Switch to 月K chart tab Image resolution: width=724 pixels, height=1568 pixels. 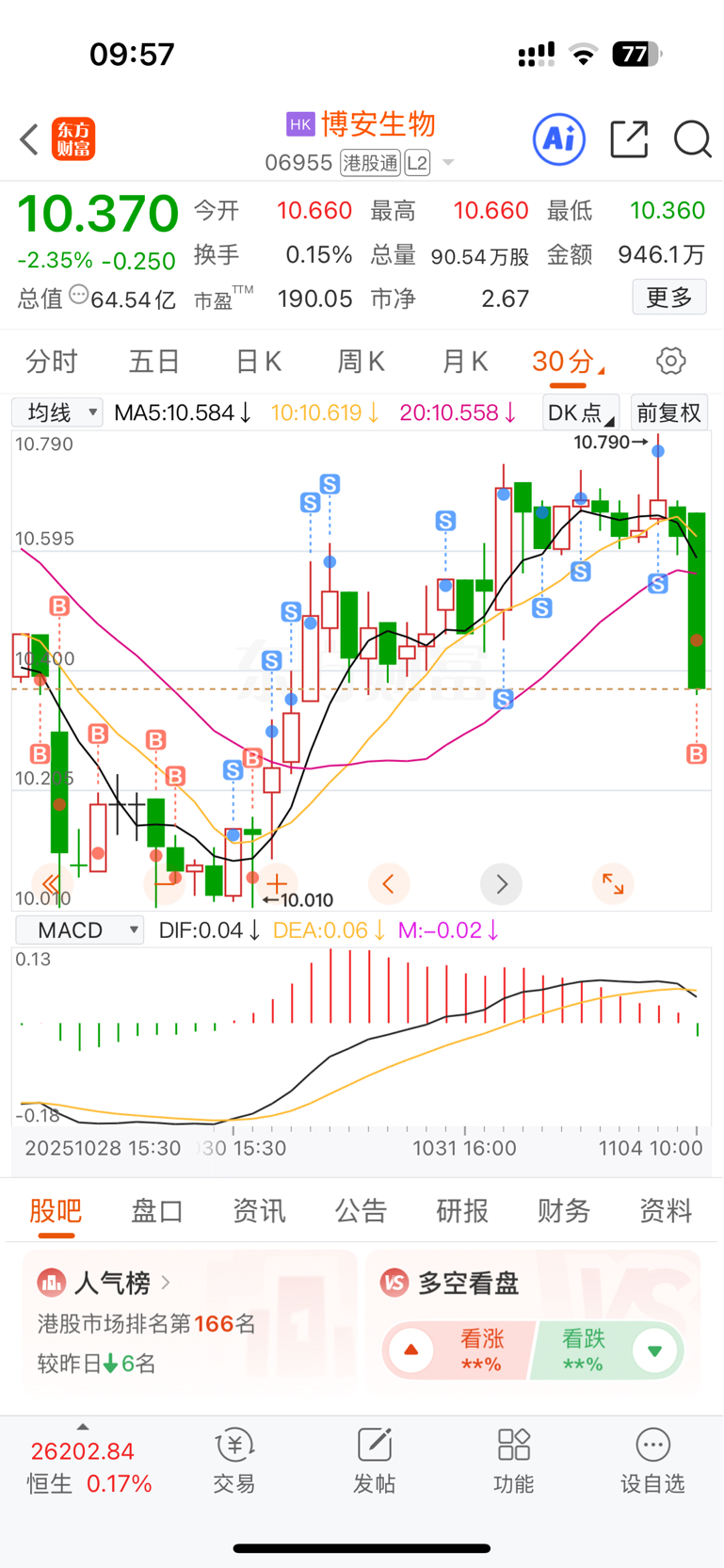point(465,361)
